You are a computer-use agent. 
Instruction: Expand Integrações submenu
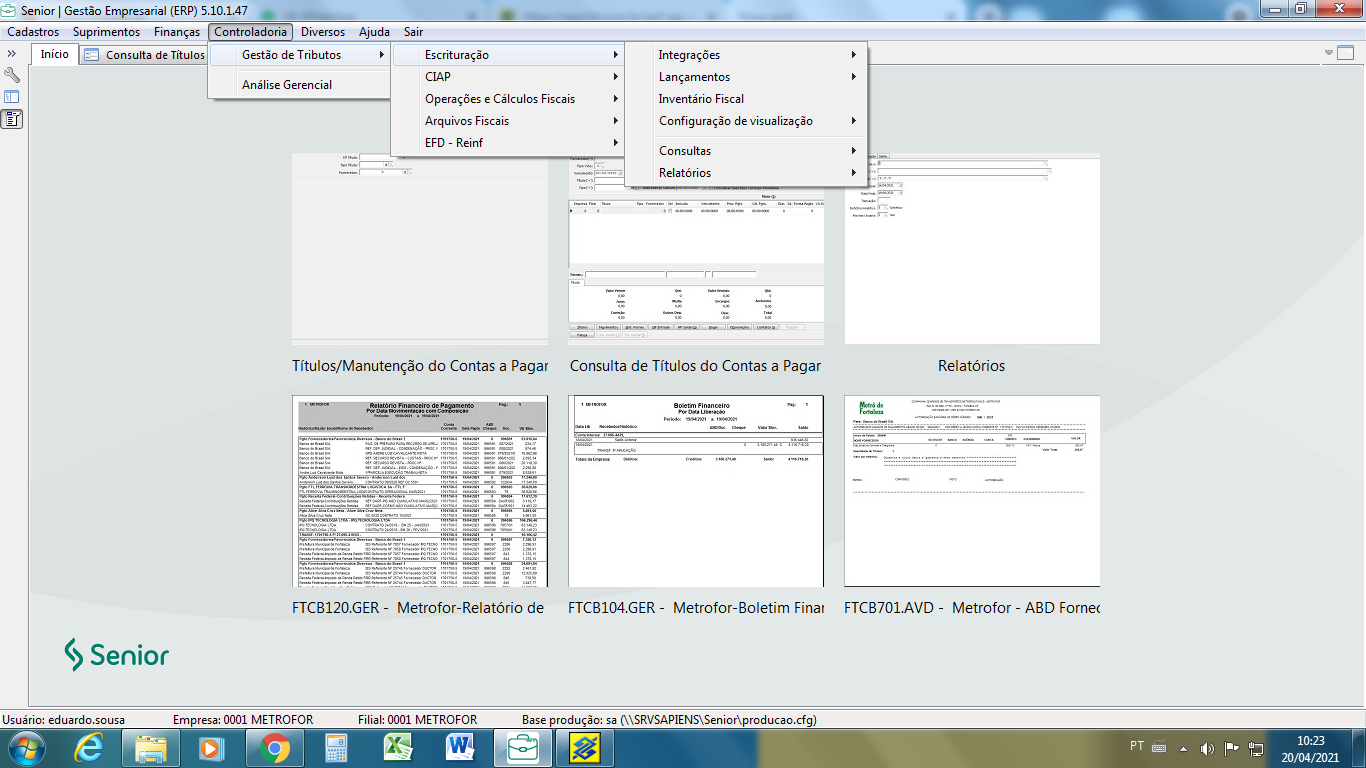click(x=746, y=55)
